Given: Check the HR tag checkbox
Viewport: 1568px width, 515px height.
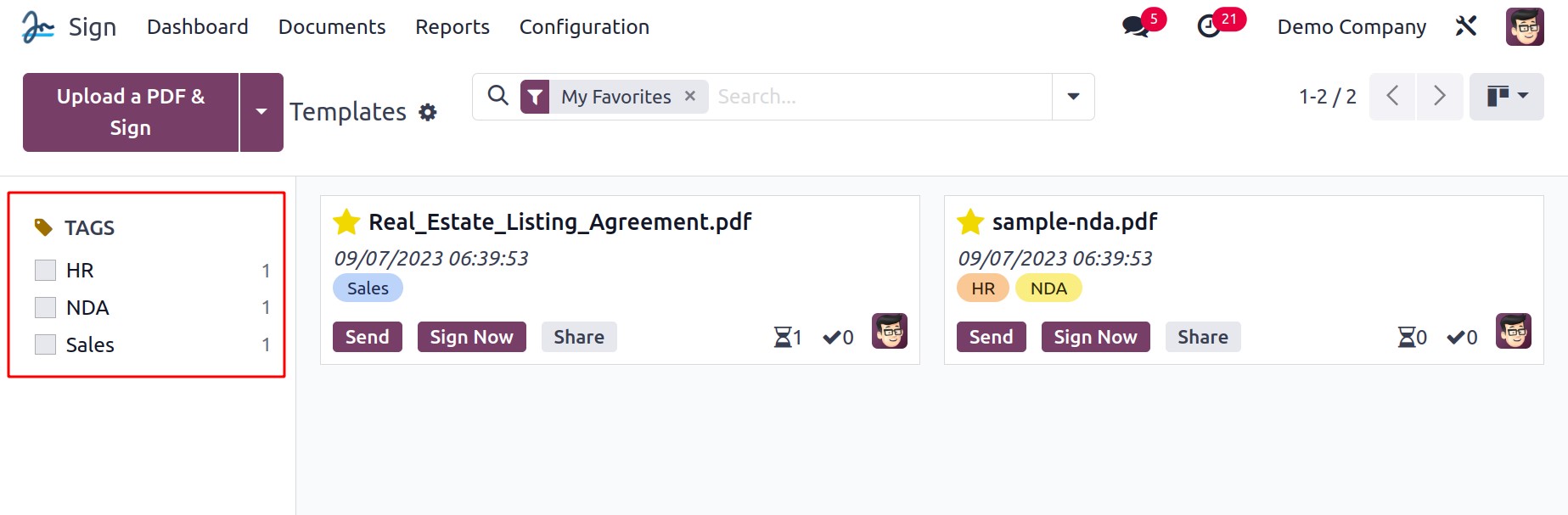Looking at the screenshot, I should 45,270.
